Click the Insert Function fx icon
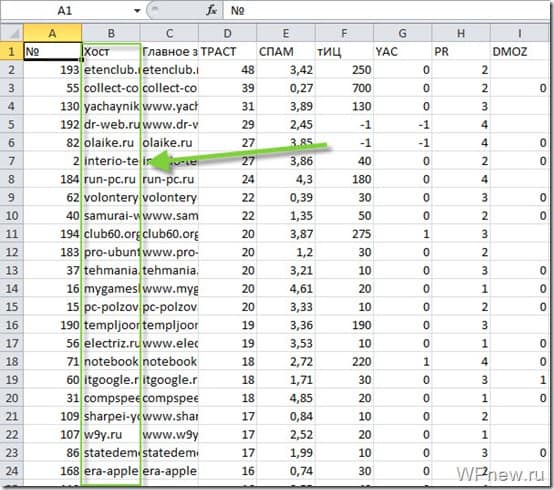This screenshot has width=554, height=490. click(x=212, y=11)
